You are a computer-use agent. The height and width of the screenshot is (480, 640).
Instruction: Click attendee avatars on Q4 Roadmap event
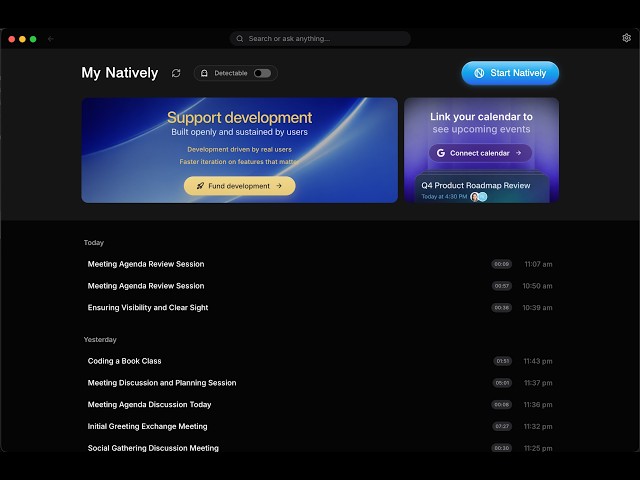(479, 197)
